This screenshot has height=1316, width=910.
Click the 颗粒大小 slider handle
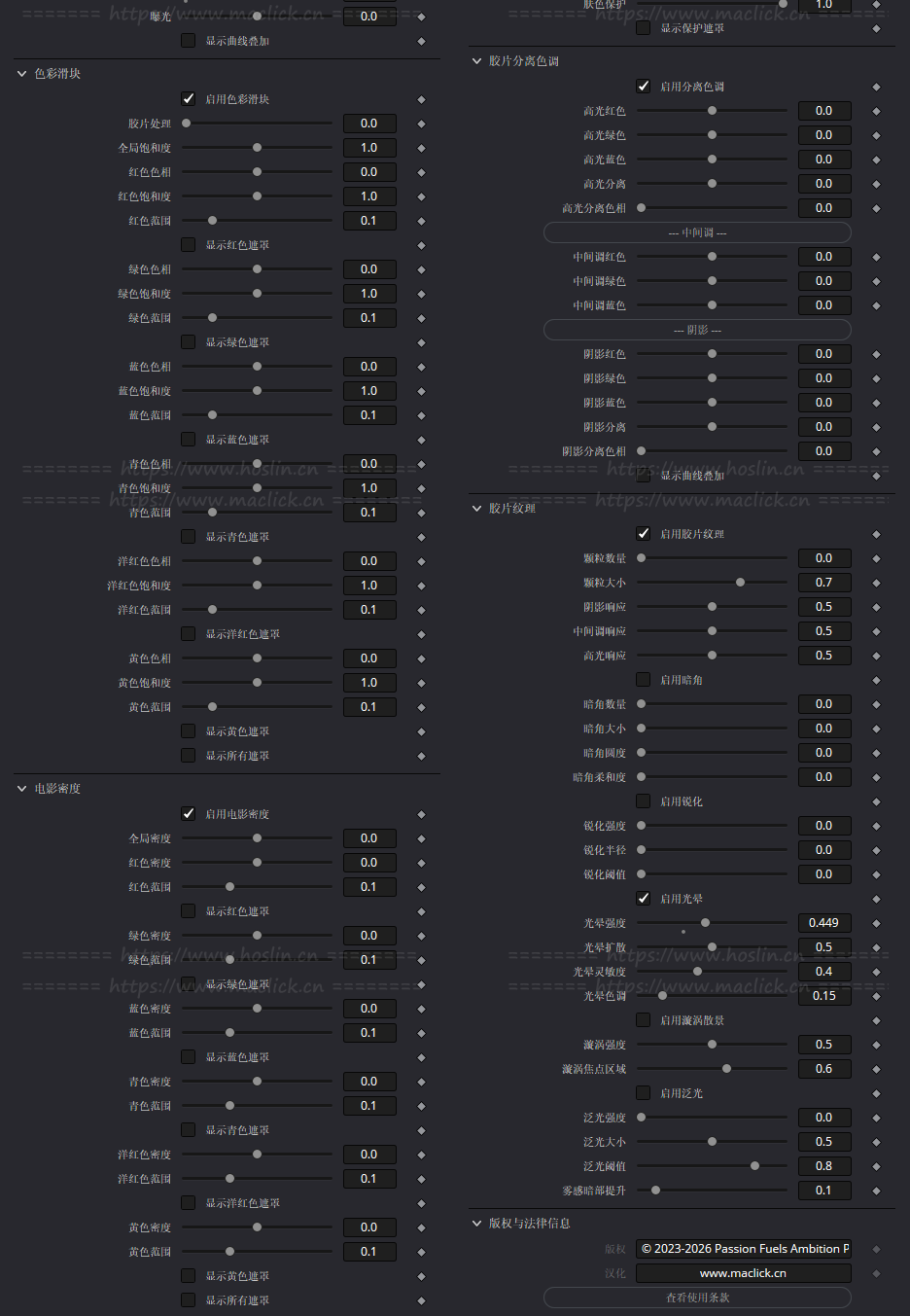(740, 583)
